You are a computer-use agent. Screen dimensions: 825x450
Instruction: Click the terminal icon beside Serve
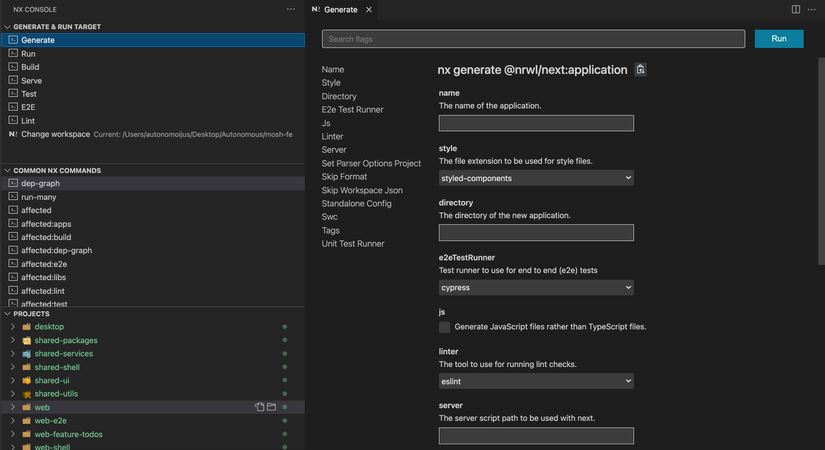13,80
